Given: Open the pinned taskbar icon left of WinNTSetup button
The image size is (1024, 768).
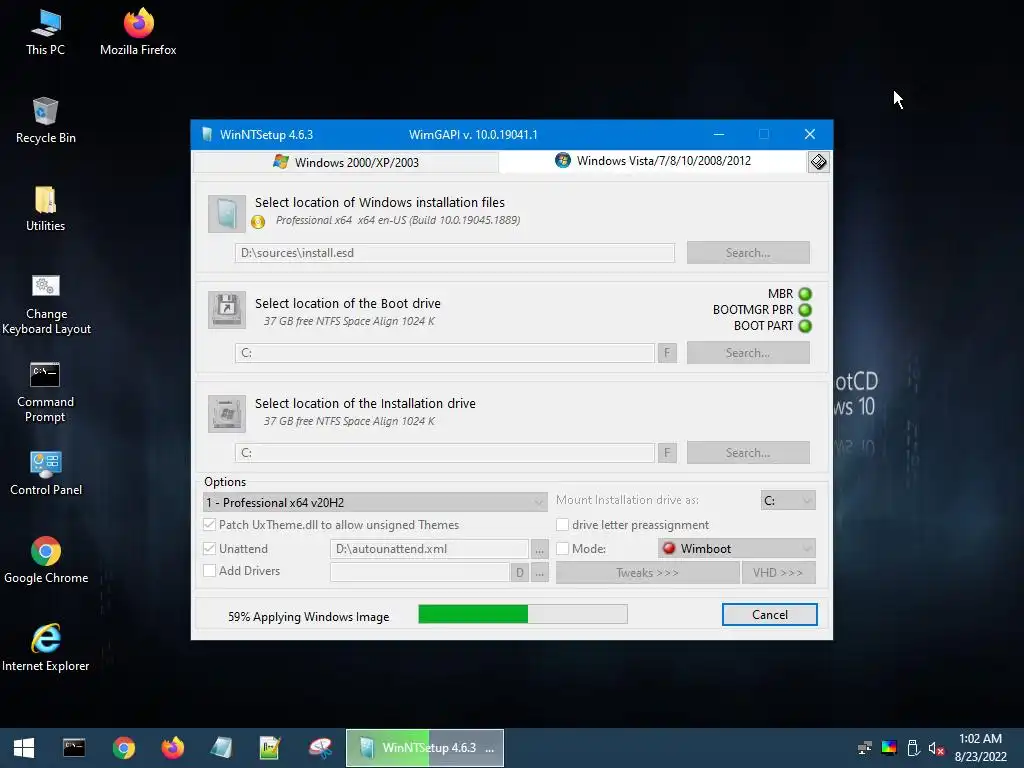Looking at the screenshot, I should coord(320,748).
